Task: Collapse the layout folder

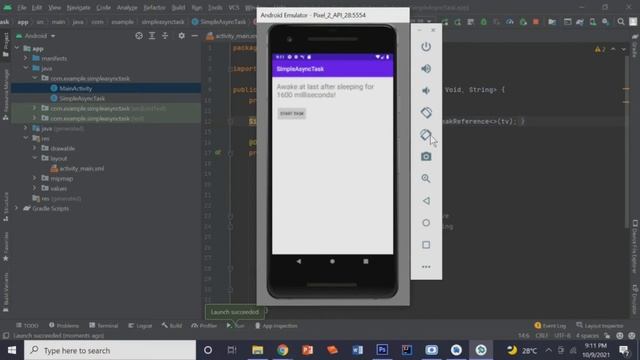Action: pyautogui.click(x=35, y=158)
